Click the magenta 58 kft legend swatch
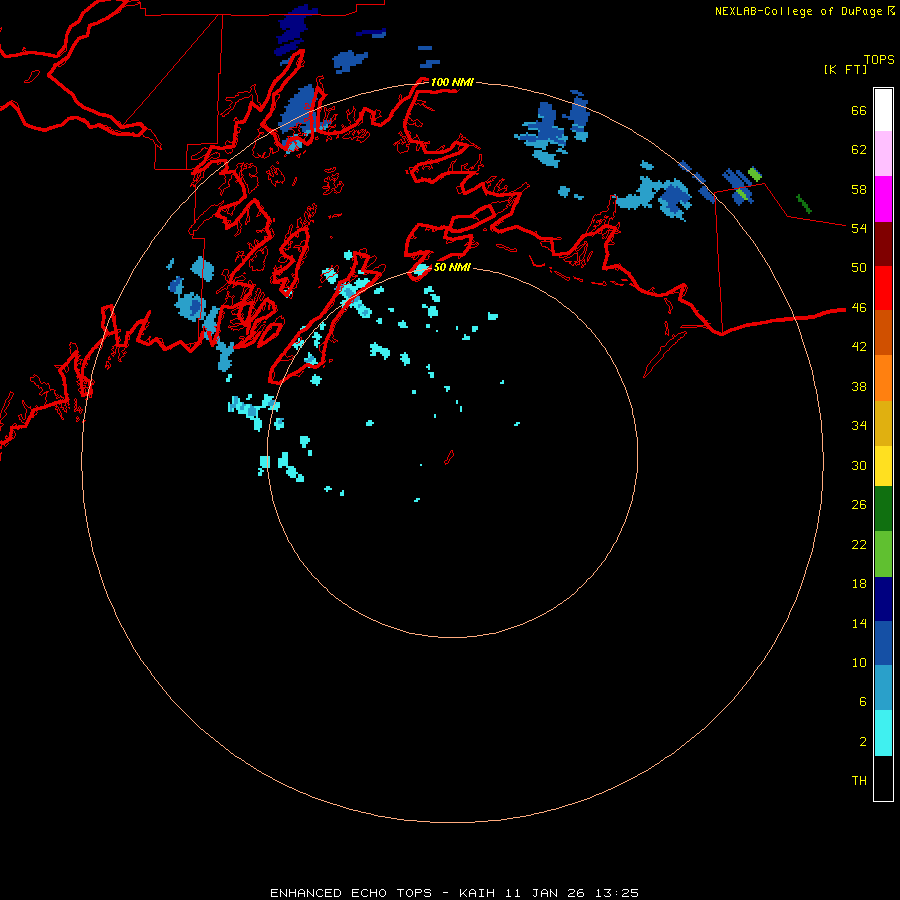The width and height of the screenshot is (900, 900). click(x=883, y=199)
